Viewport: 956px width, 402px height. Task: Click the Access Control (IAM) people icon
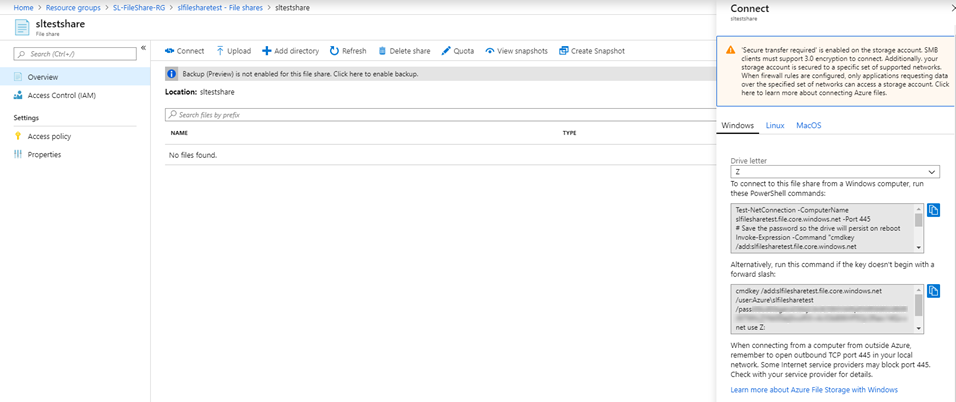[x=18, y=96]
